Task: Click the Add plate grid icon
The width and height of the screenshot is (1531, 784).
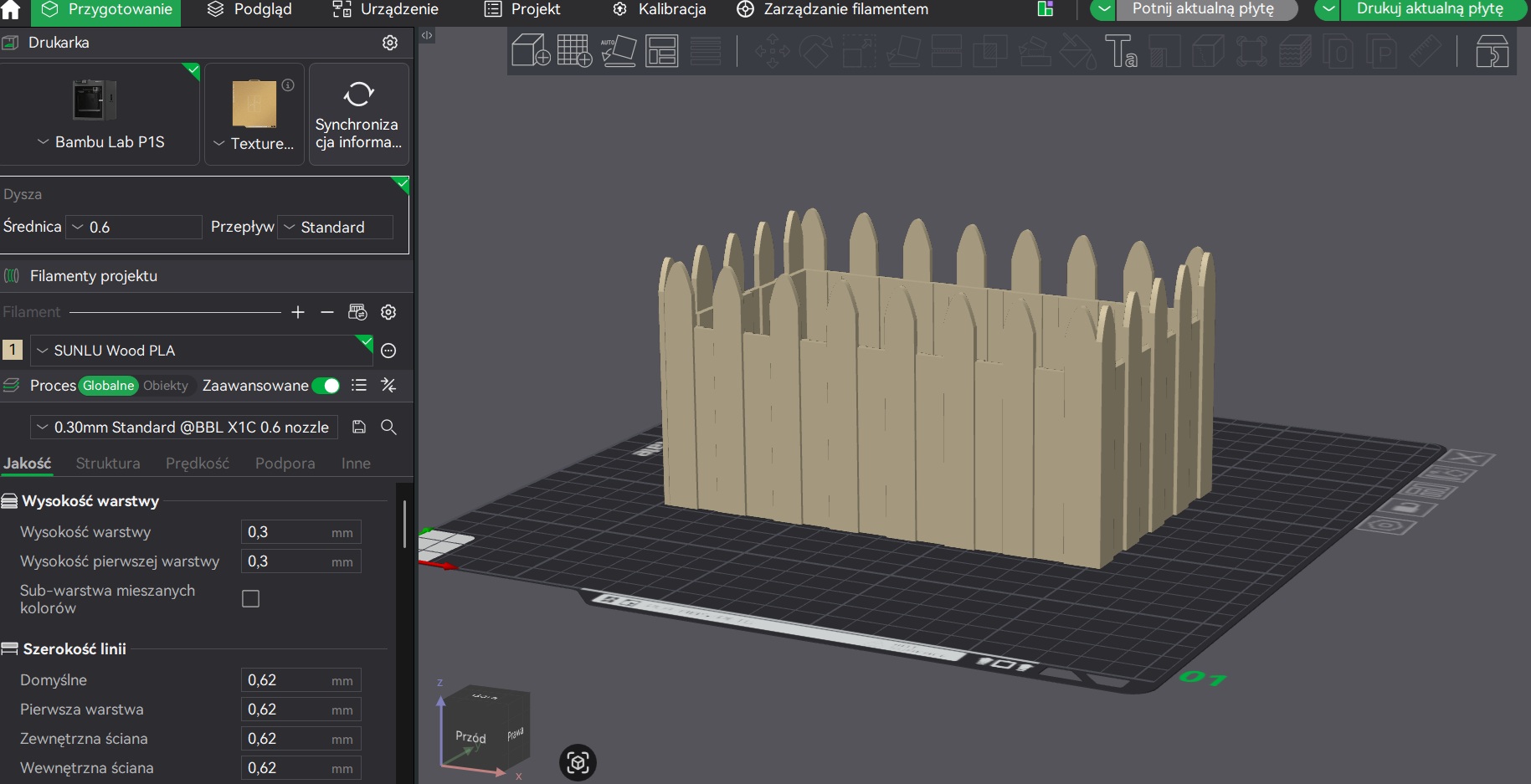Action: point(574,51)
